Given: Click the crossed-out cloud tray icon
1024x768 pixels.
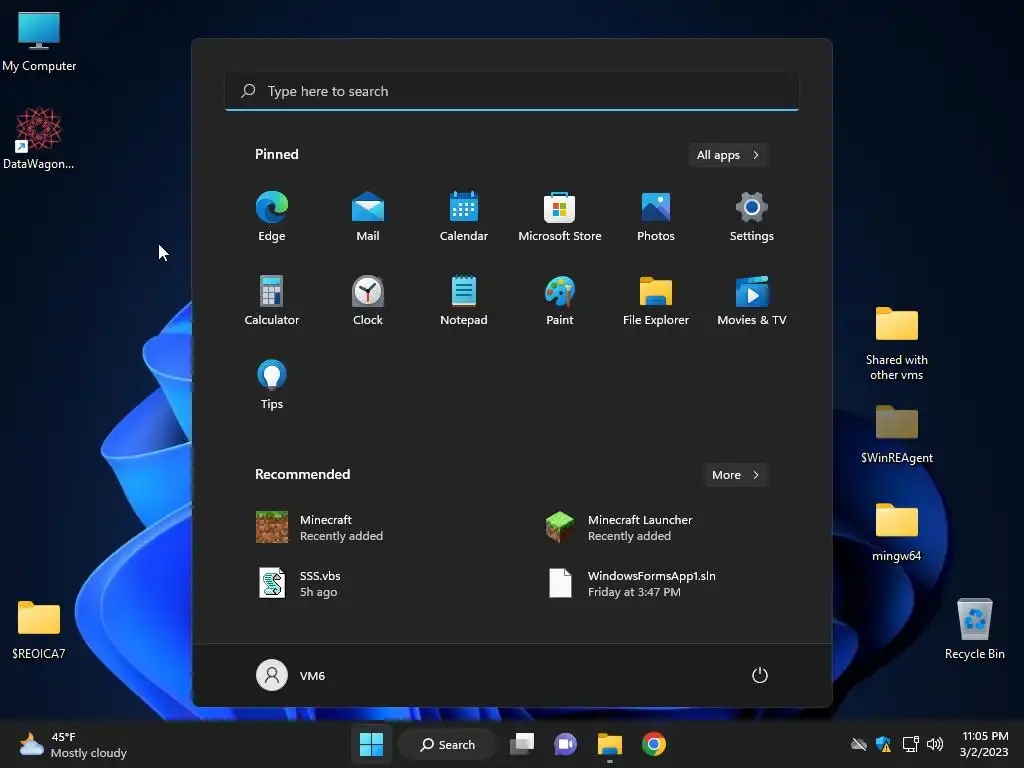Looking at the screenshot, I should [859, 744].
